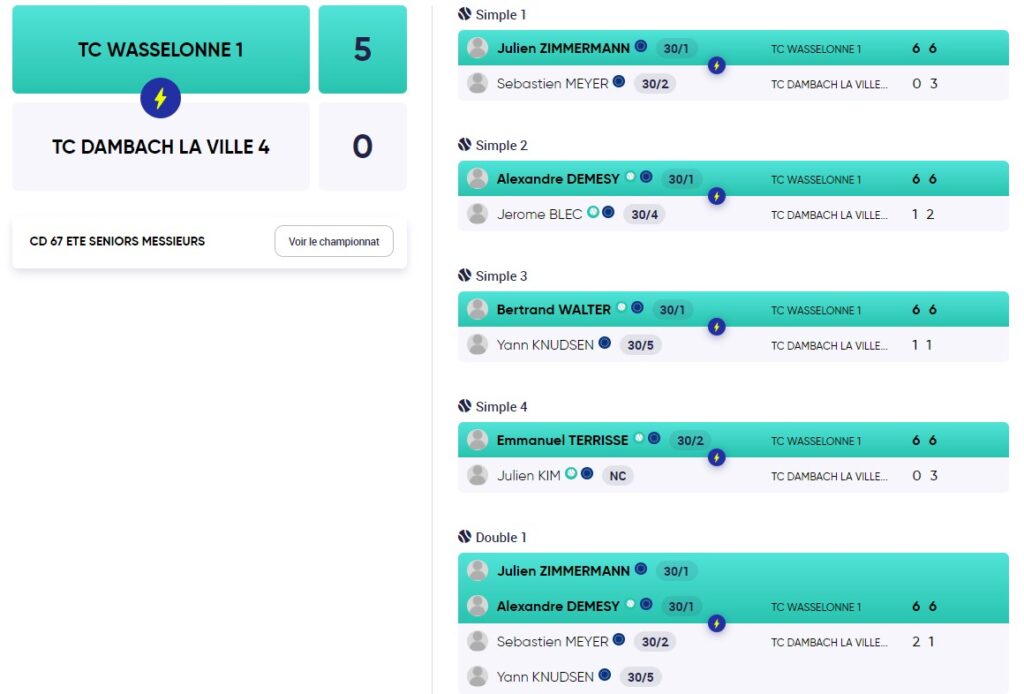Click the 30/5 ranking pill in Simple 3
The height and width of the screenshot is (694, 1024).
pos(640,345)
